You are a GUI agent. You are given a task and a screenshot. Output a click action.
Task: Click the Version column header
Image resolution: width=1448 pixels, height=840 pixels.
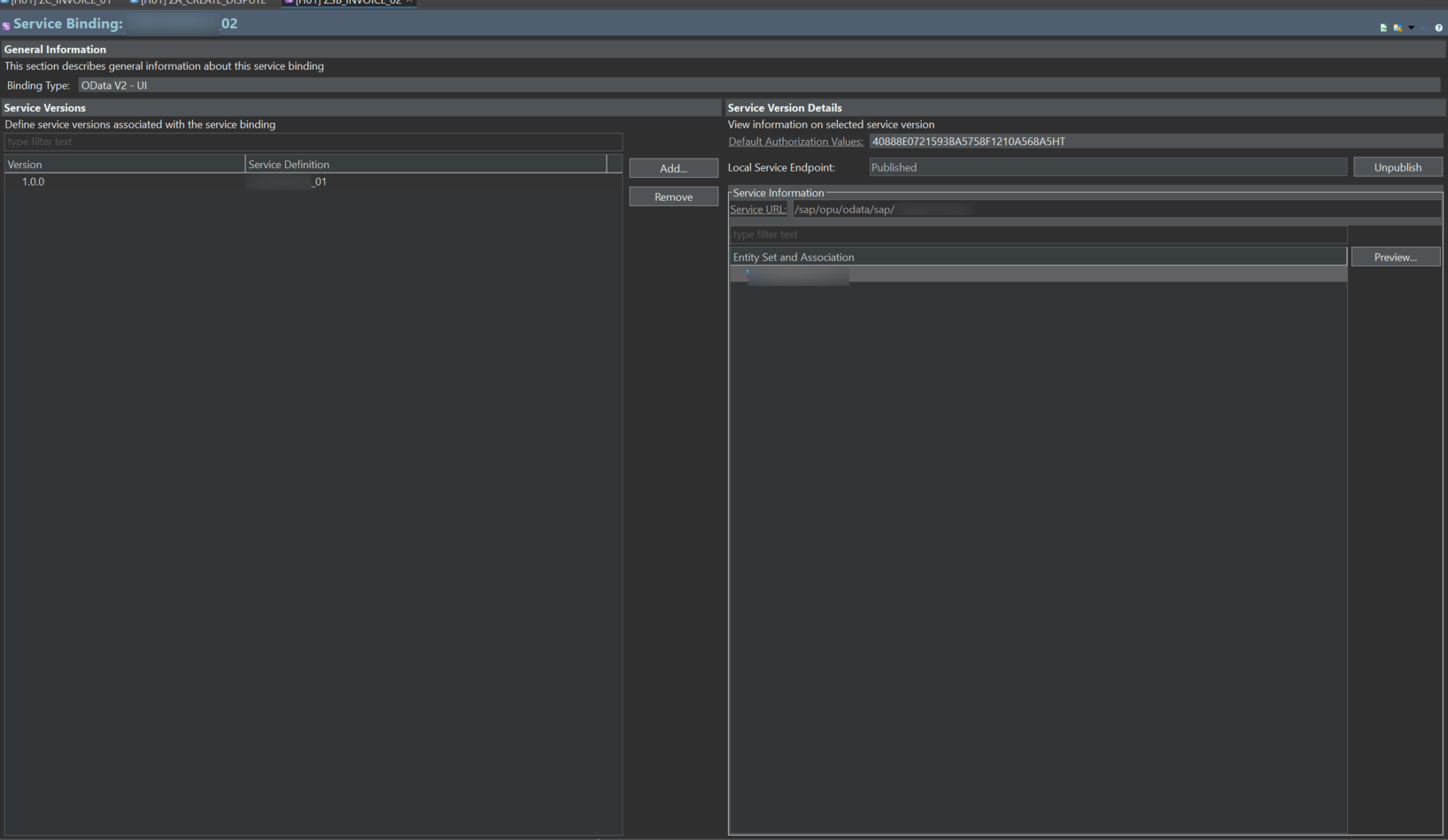[124, 165]
